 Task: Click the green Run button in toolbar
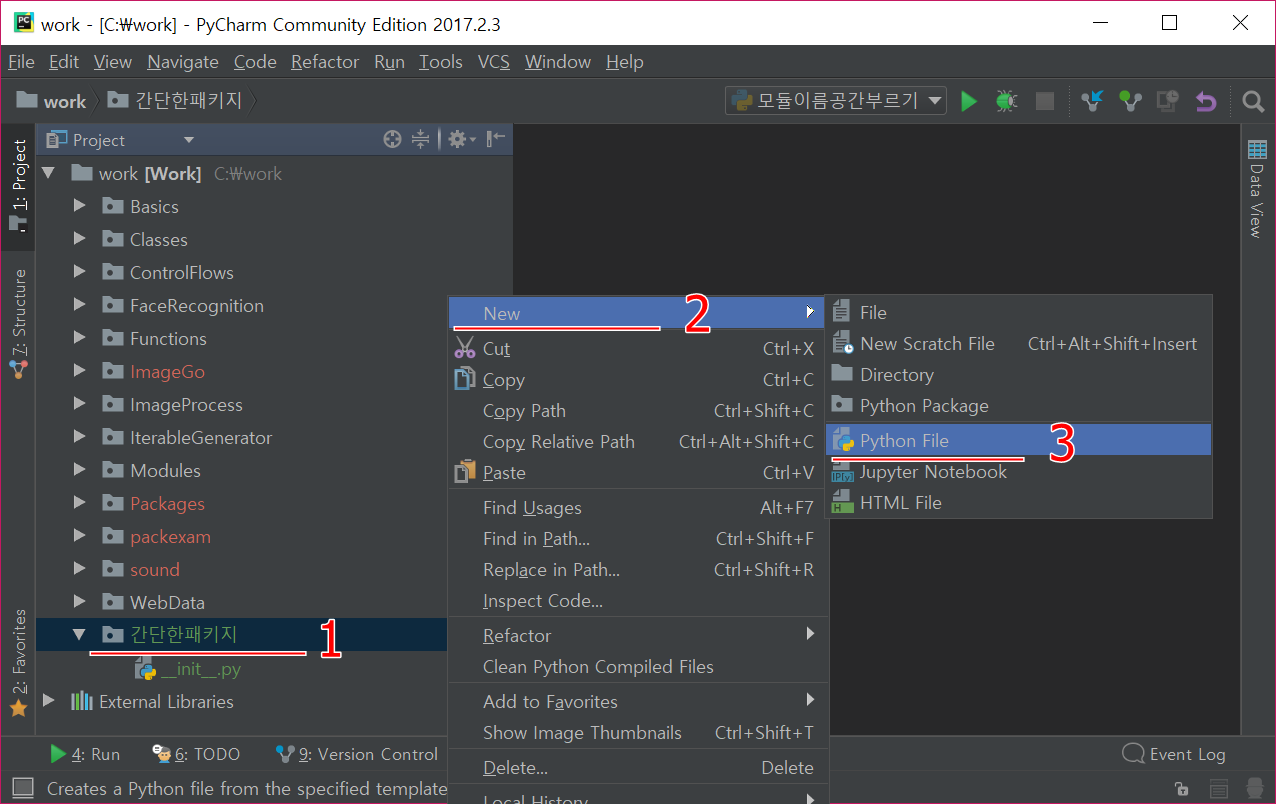[x=968, y=101]
